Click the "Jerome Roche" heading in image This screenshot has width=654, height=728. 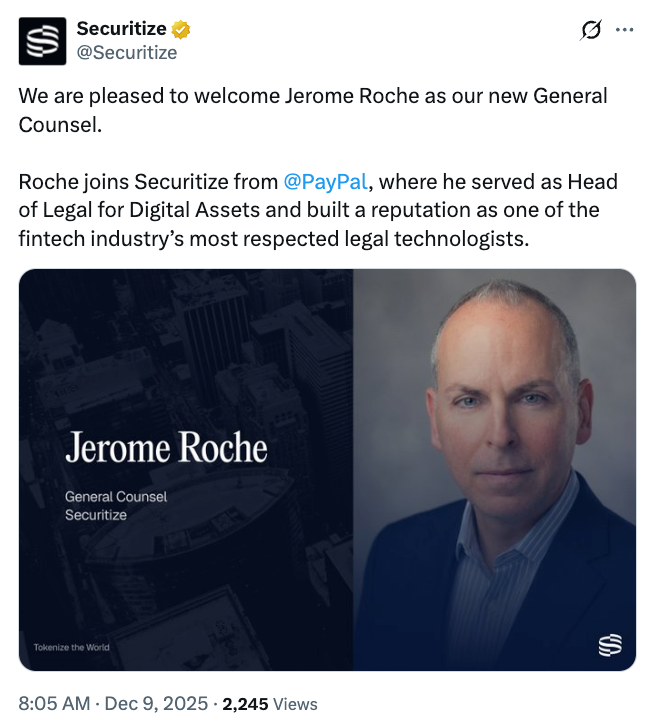click(x=166, y=447)
